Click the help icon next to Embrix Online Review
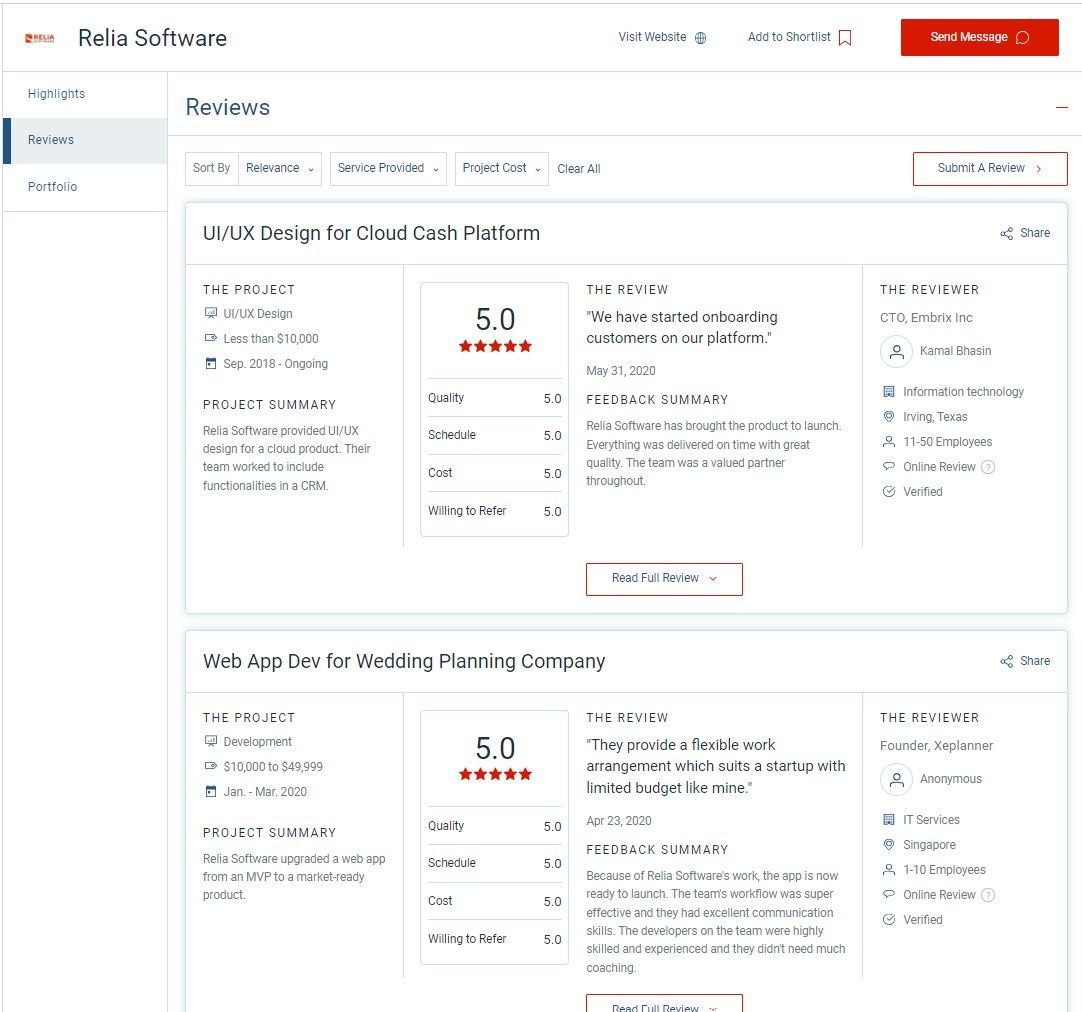The width and height of the screenshot is (1082, 1012). click(x=988, y=467)
